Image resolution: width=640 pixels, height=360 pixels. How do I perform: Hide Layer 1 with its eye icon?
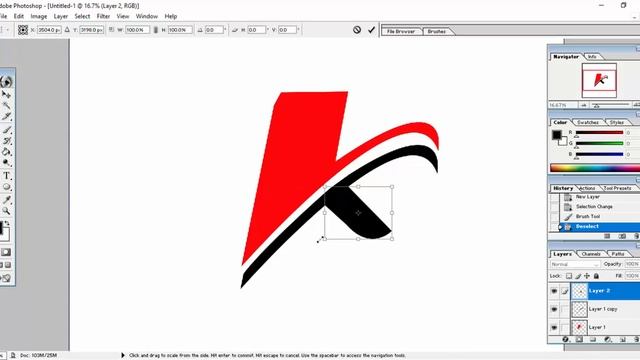click(x=554, y=327)
